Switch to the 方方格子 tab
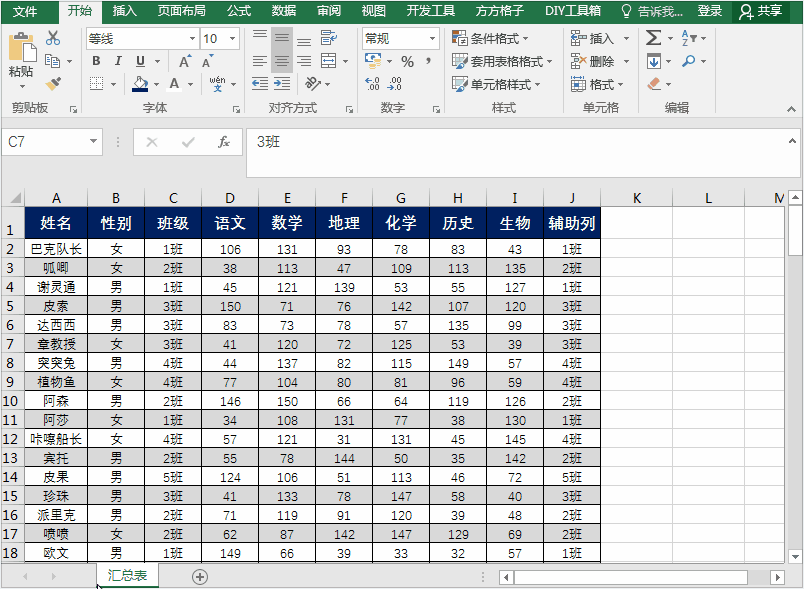804x589 pixels. [499, 11]
